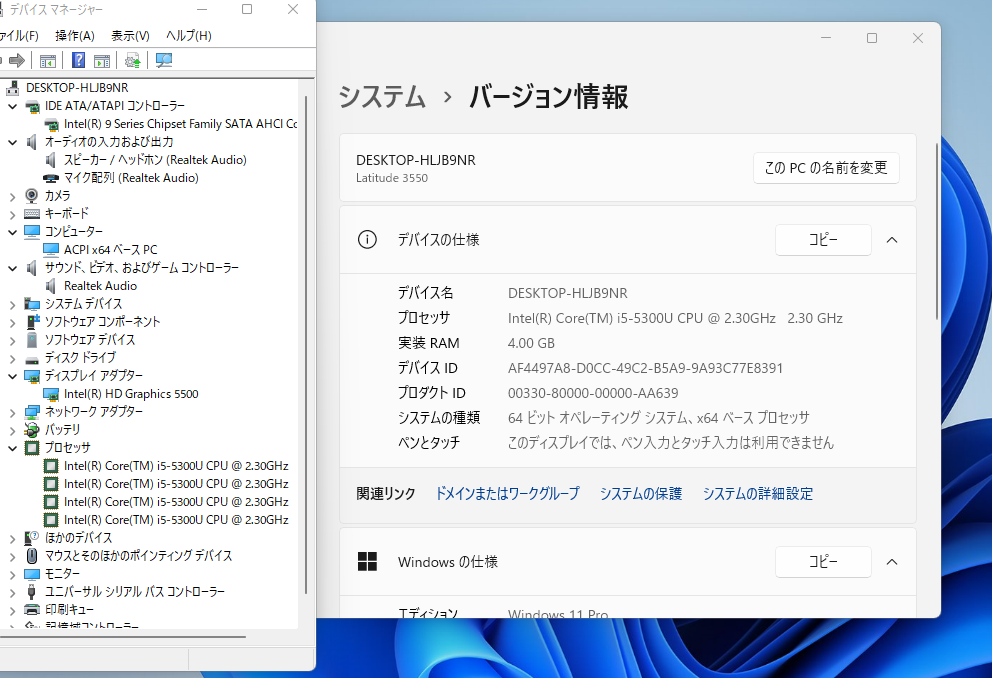The width and height of the screenshot is (992, 678).
Task: Click the システム breadcrumb to go back
Action: pyautogui.click(x=382, y=97)
